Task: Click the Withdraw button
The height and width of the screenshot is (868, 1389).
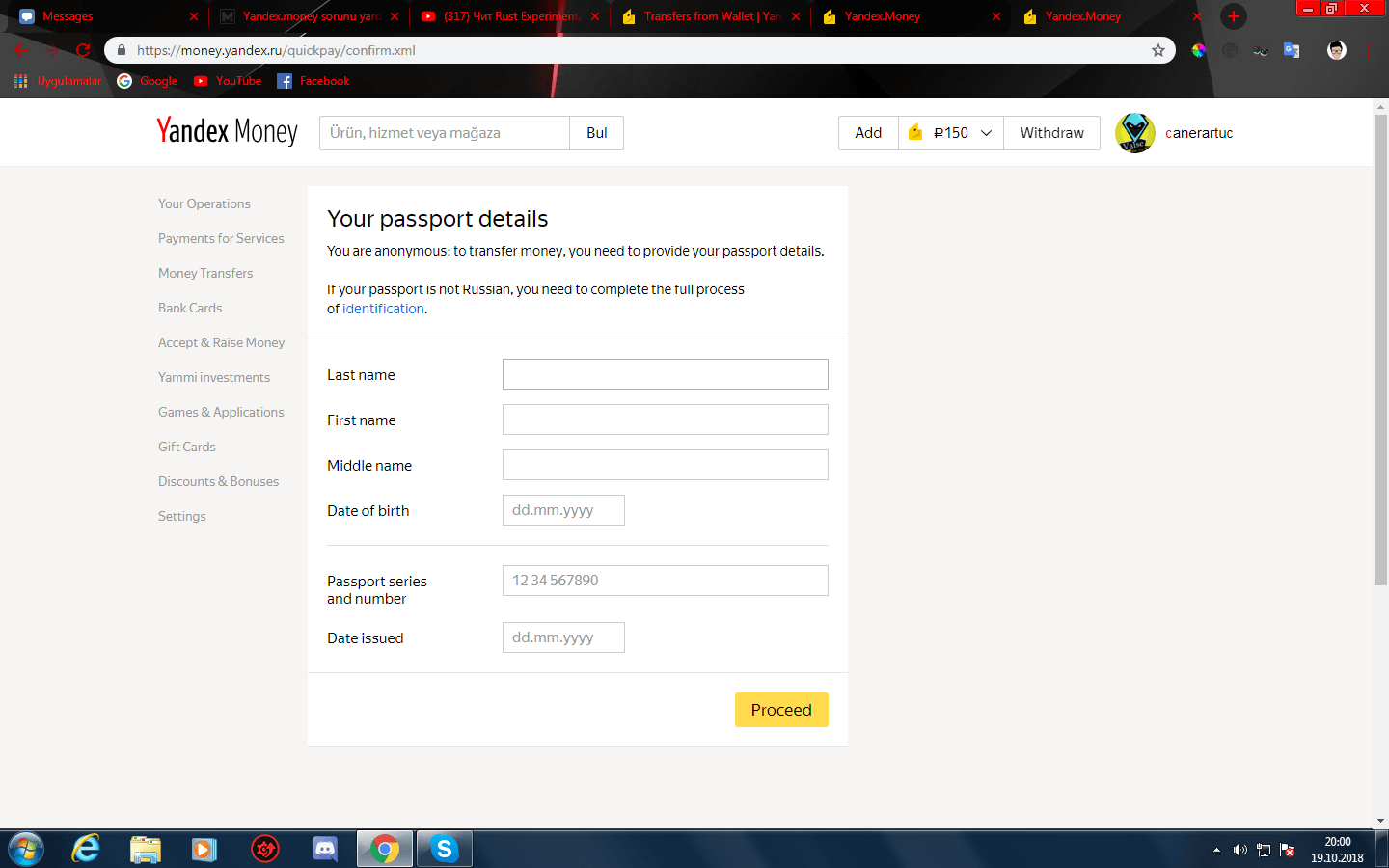Action: pyautogui.click(x=1051, y=133)
